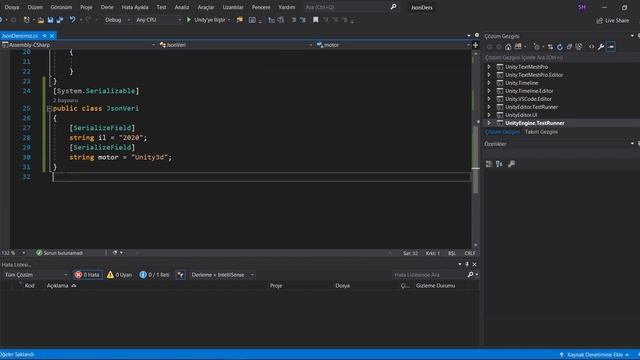Click the view code icon in Solution Explorer
640x360 pixels.
tap(591, 47)
